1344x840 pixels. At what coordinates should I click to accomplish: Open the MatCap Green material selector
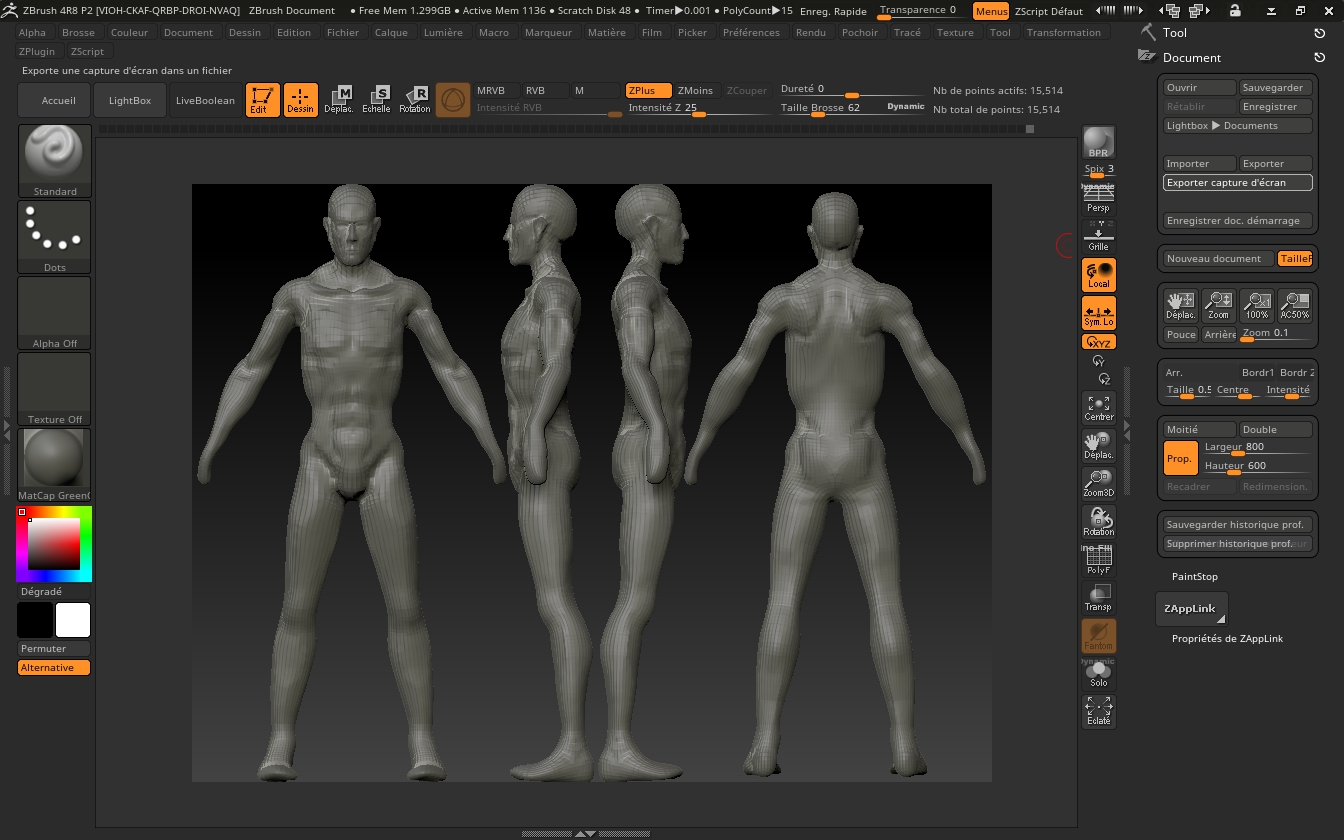point(54,465)
